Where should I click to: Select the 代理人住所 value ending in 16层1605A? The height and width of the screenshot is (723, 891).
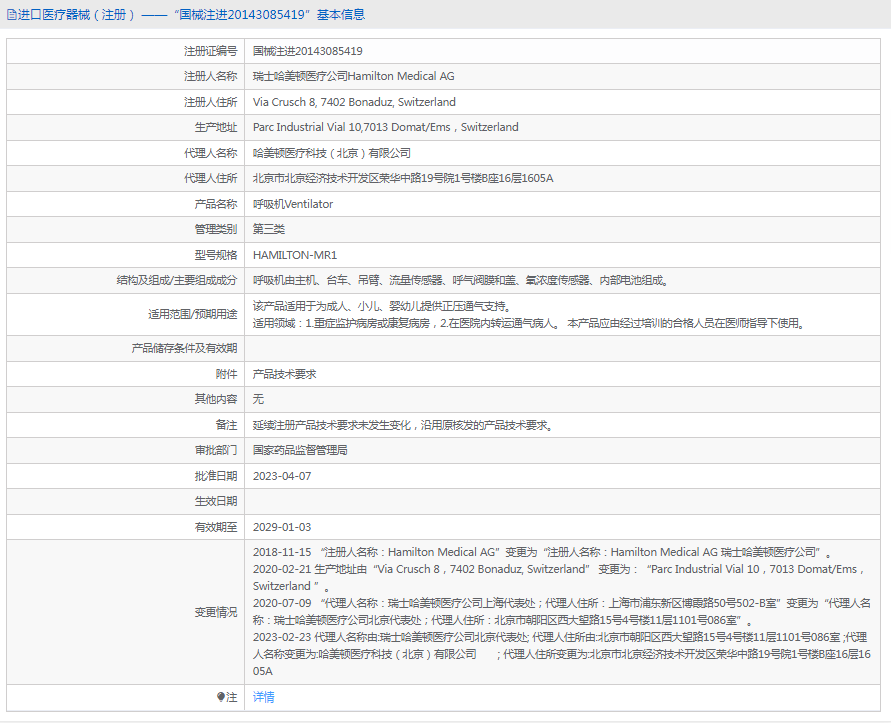tap(403, 178)
